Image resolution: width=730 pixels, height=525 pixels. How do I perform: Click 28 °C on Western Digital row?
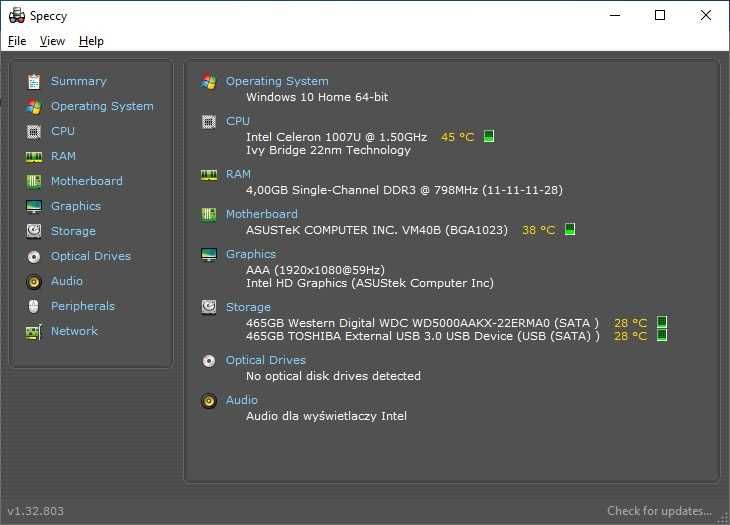point(630,323)
